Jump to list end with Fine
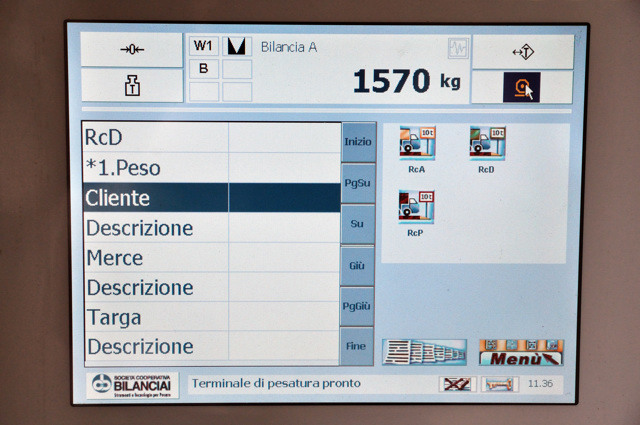Image resolution: width=640 pixels, height=425 pixels. [x=357, y=346]
